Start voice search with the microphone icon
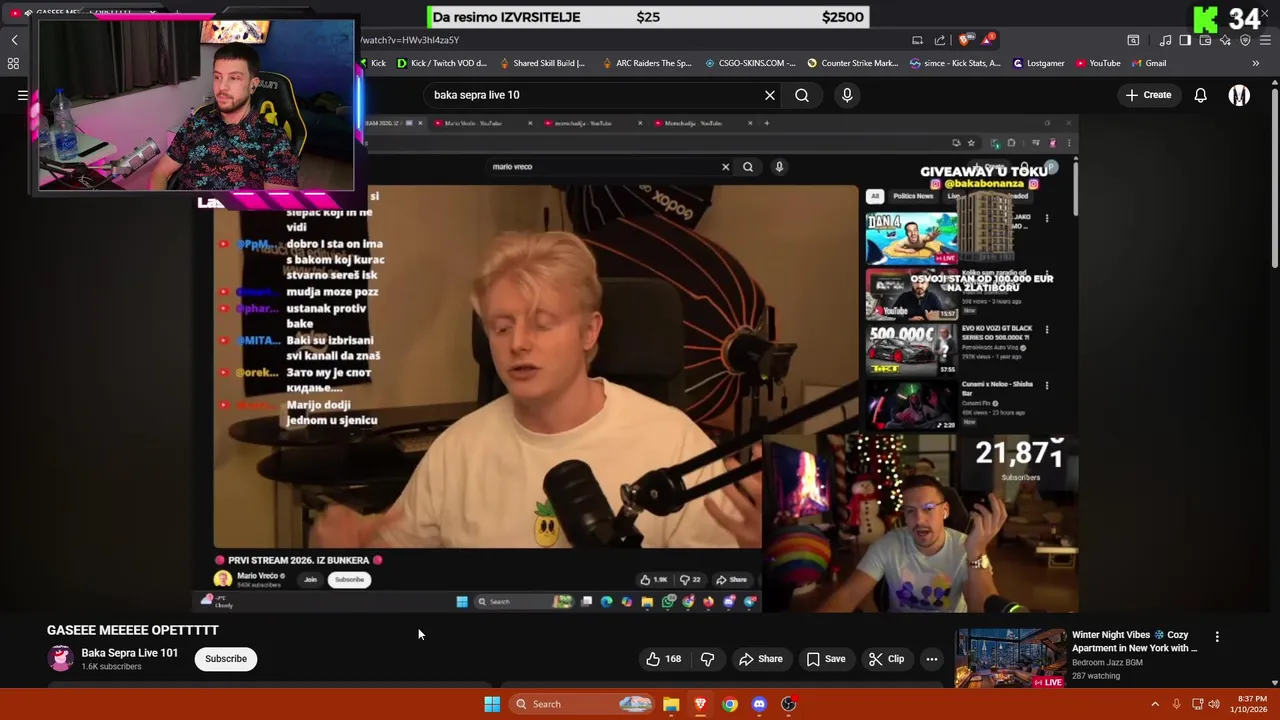 coord(847,95)
